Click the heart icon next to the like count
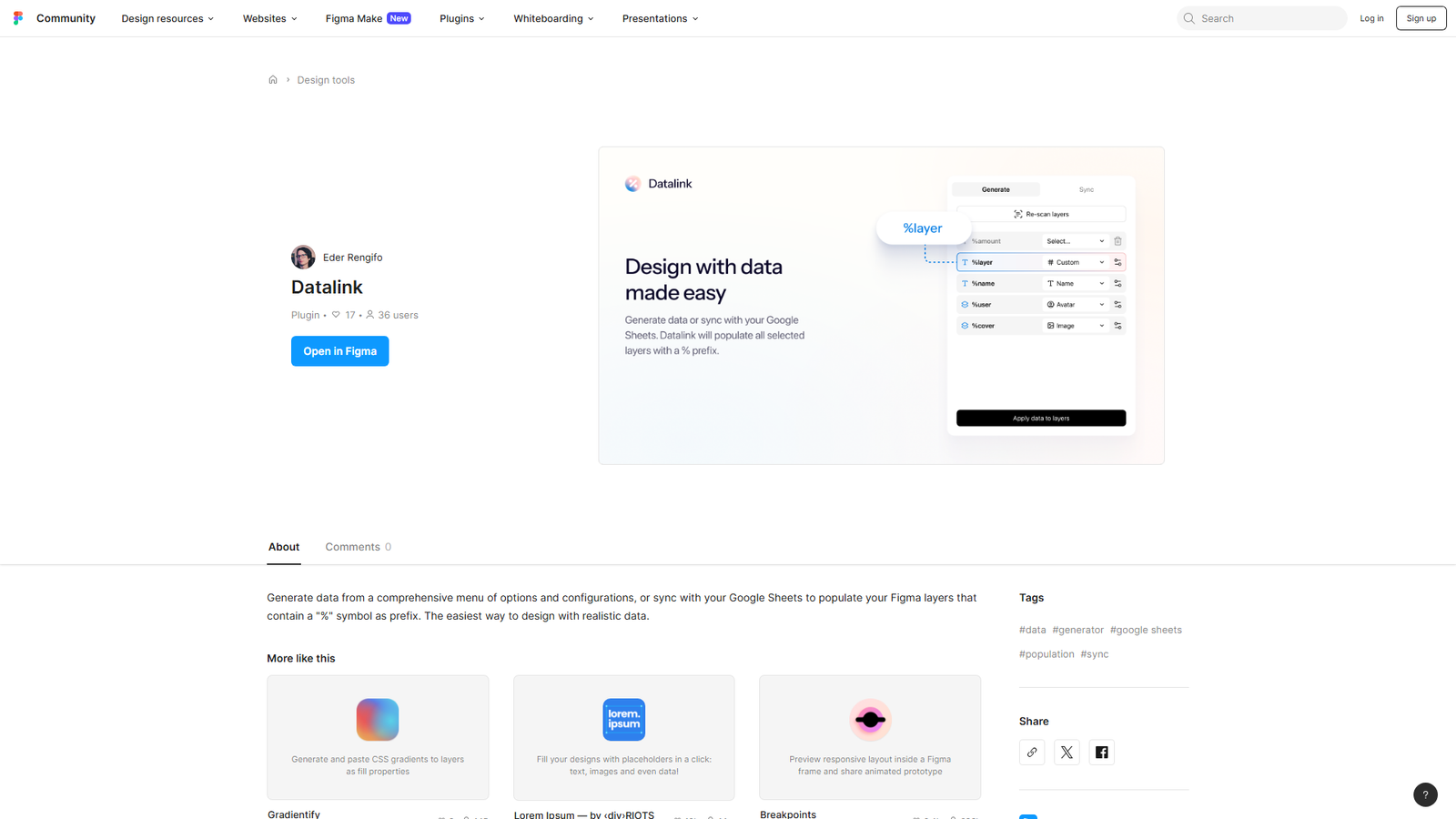The image size is (1456, 819). click(336, 314)
